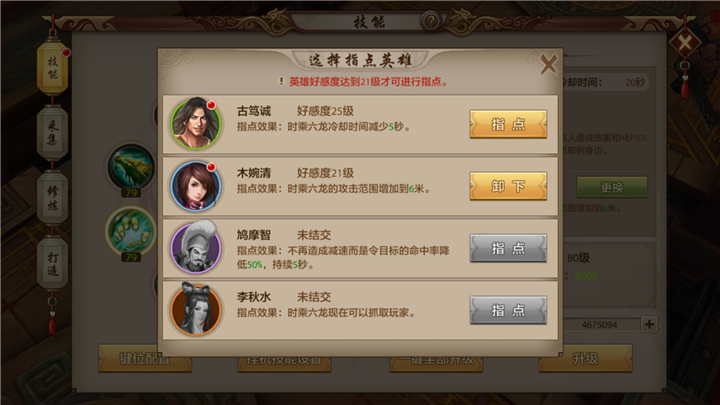Close the 选择指点英雄 dialog
The image size is (720, 405).
click(x=548, y=64)
